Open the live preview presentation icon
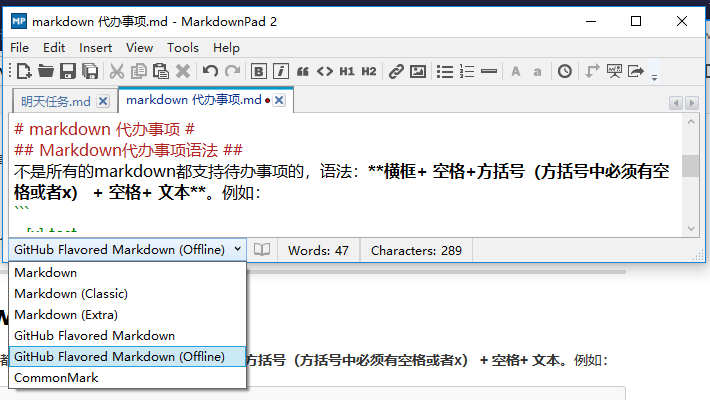Image resolution: width=710 pixels, height=400 pixels. (x=614, y=71)
